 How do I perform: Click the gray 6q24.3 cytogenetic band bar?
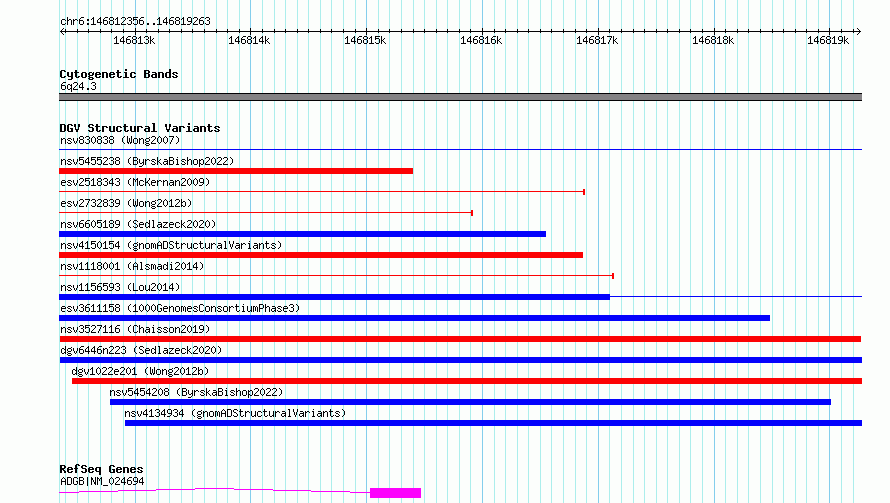pyautogui.click(x=460, y=97)
